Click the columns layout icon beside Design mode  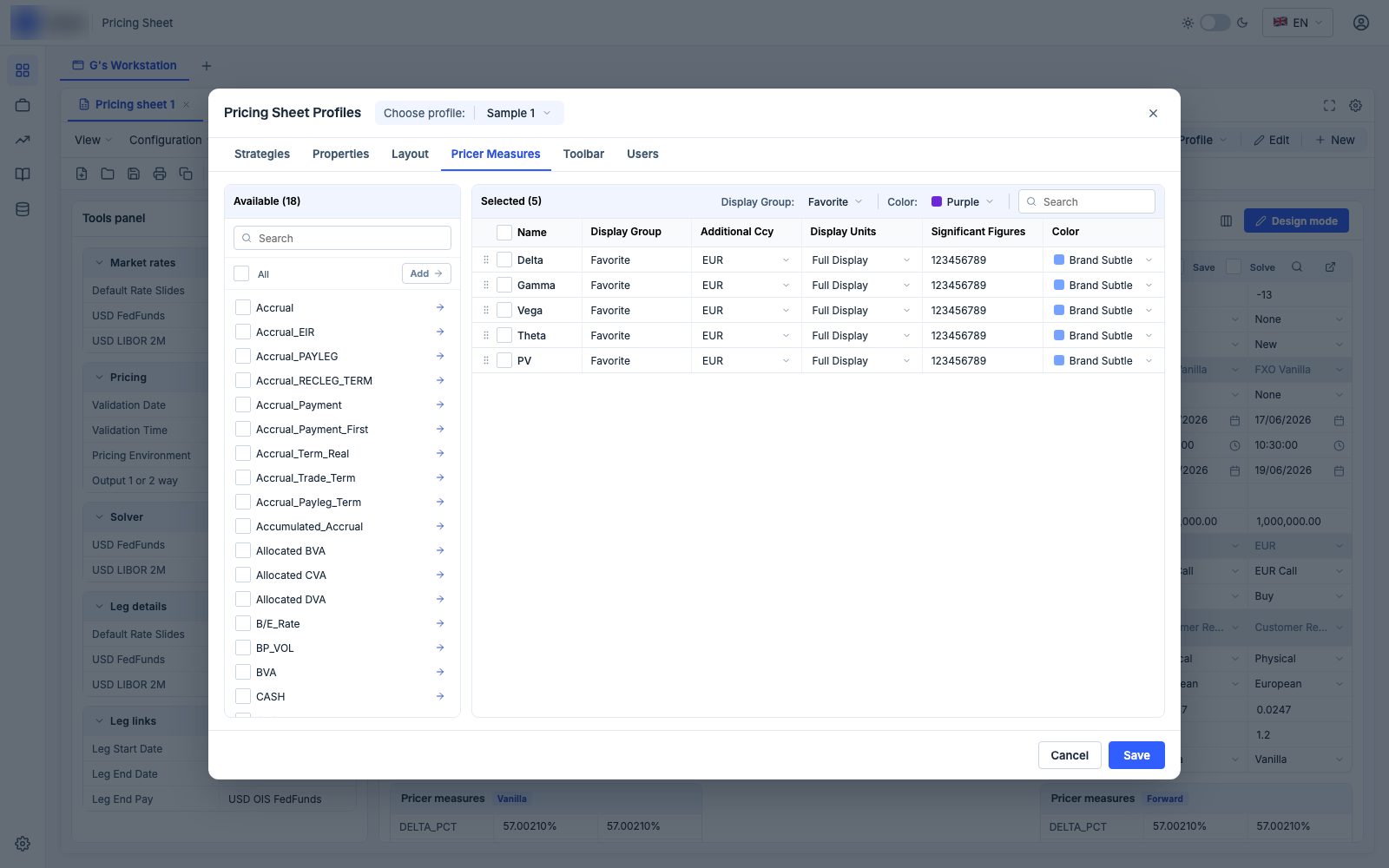tap(1226, 221)
